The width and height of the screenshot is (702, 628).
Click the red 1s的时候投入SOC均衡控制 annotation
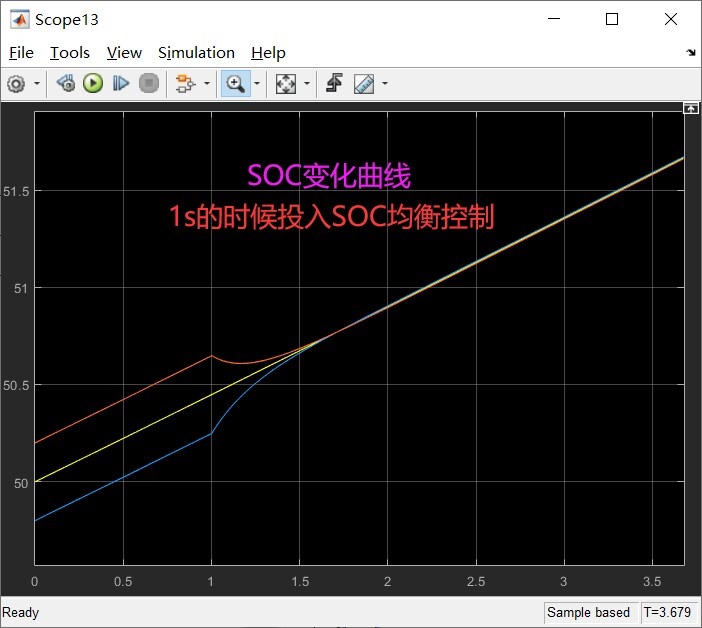(x=332, y=217)
